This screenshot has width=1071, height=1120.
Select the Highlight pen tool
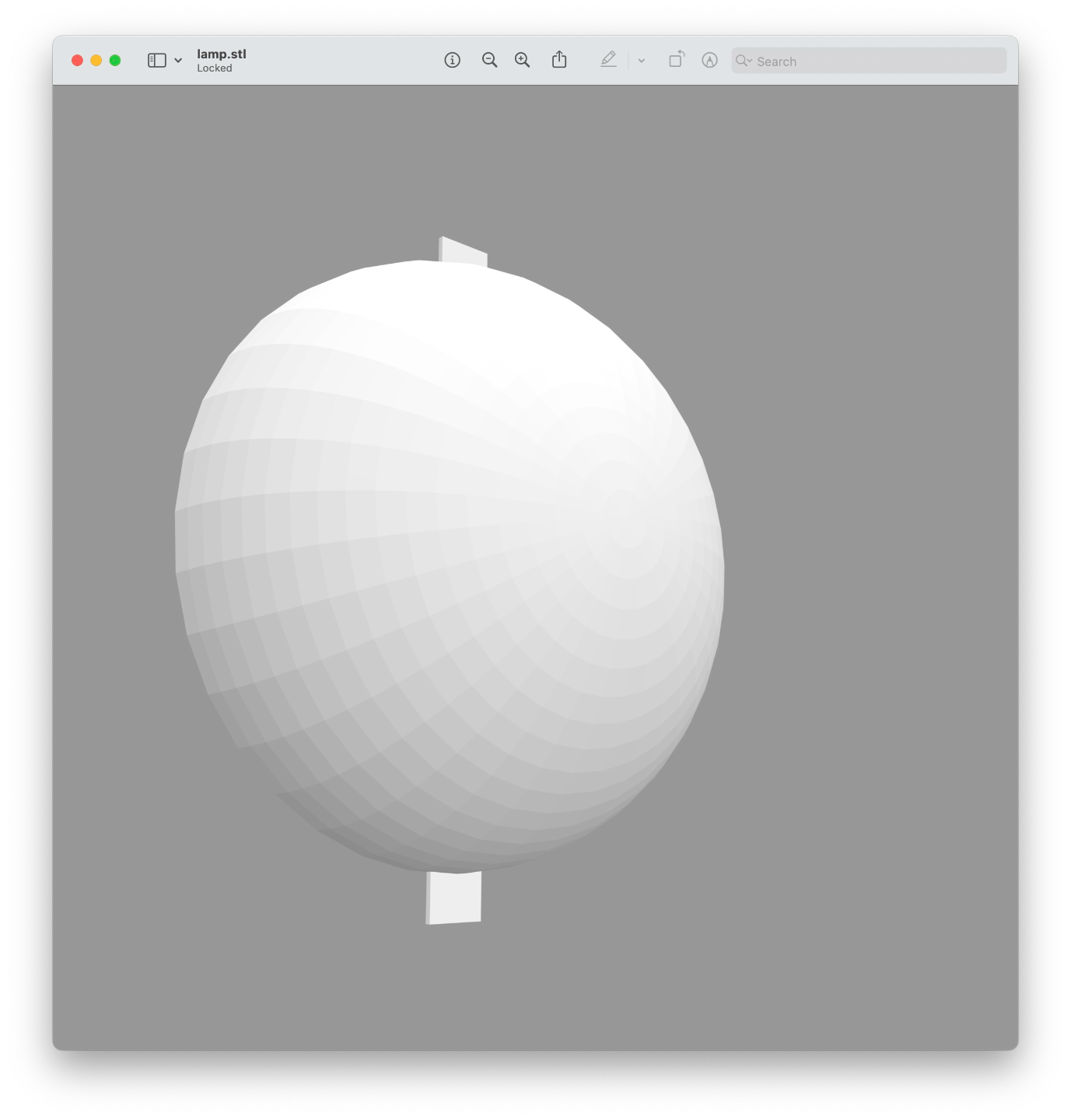click(608, 60)
